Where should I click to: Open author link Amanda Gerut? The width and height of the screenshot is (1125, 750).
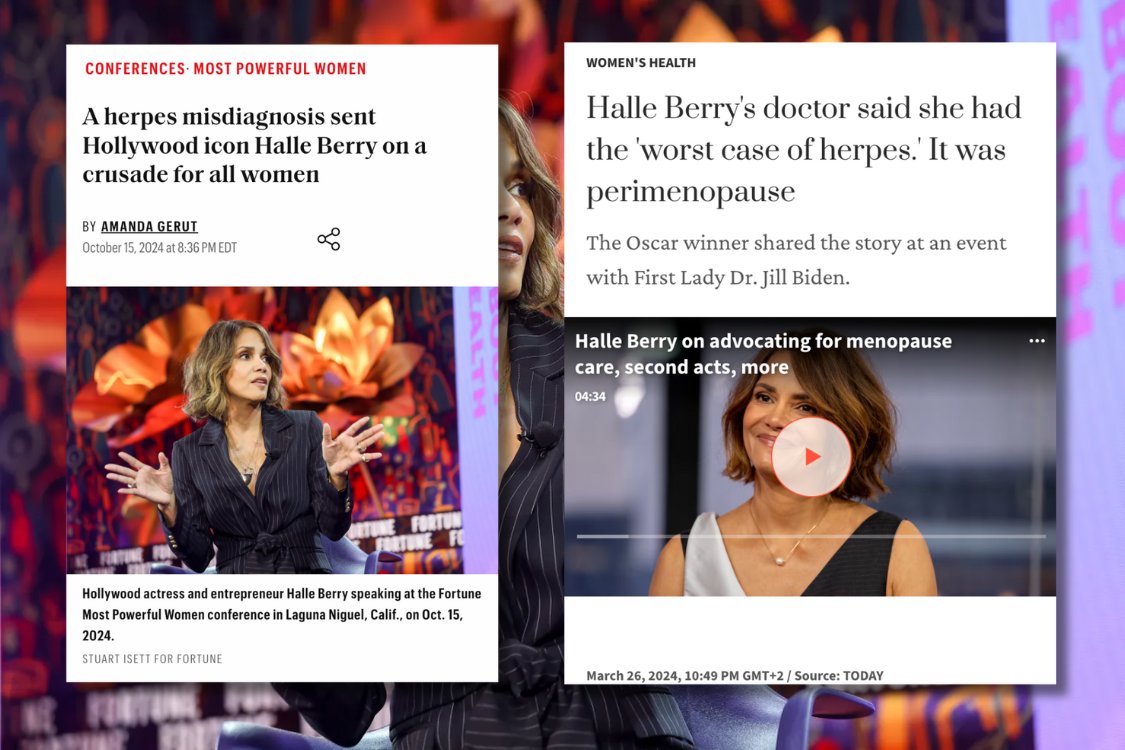149,226
